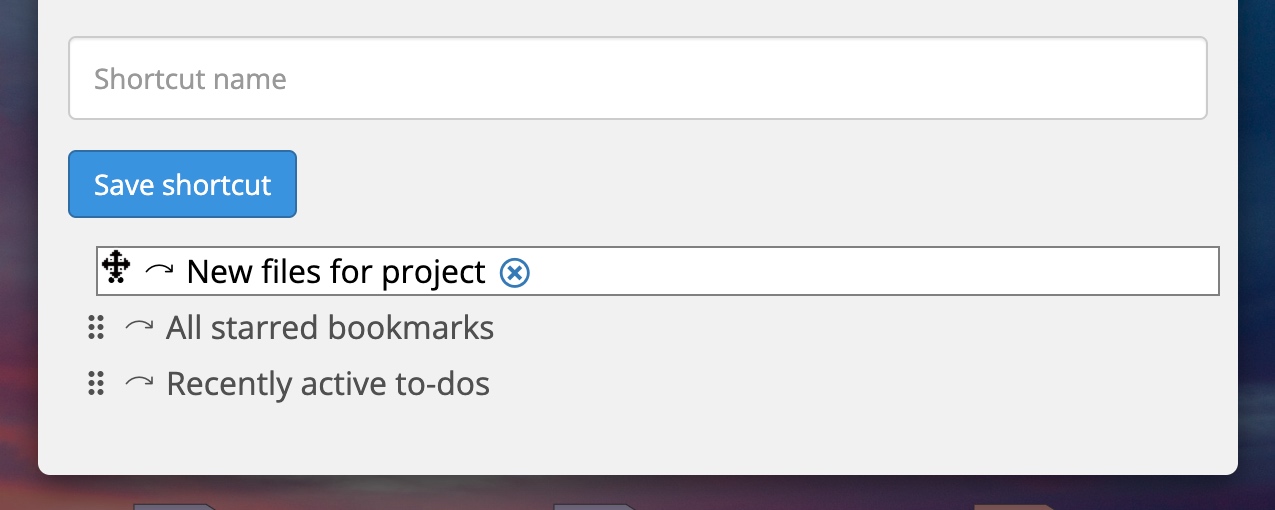Grab the drag handle for Recently active to-dos

96,384
